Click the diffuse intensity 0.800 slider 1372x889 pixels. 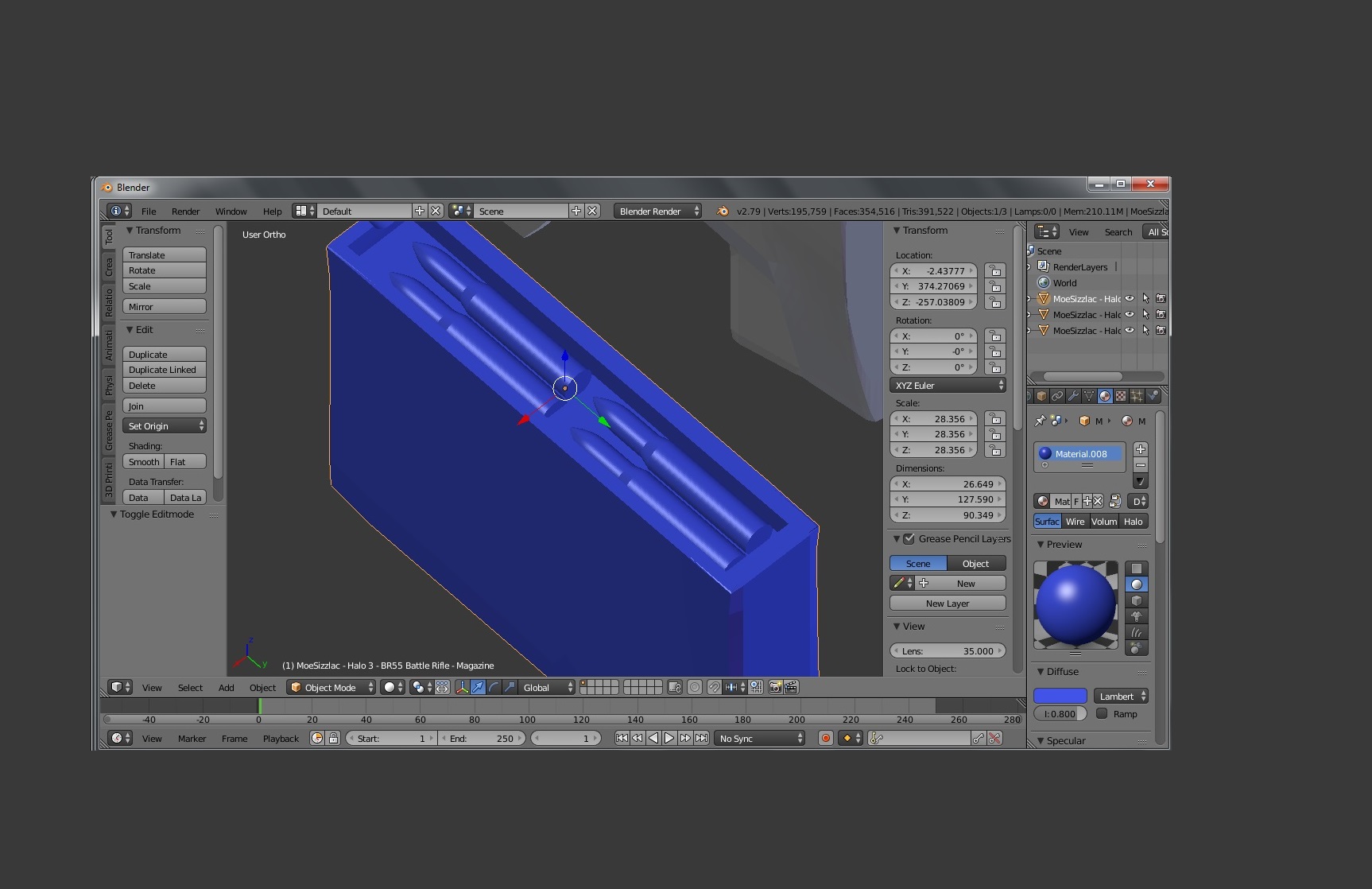(x=1060, y=713)
